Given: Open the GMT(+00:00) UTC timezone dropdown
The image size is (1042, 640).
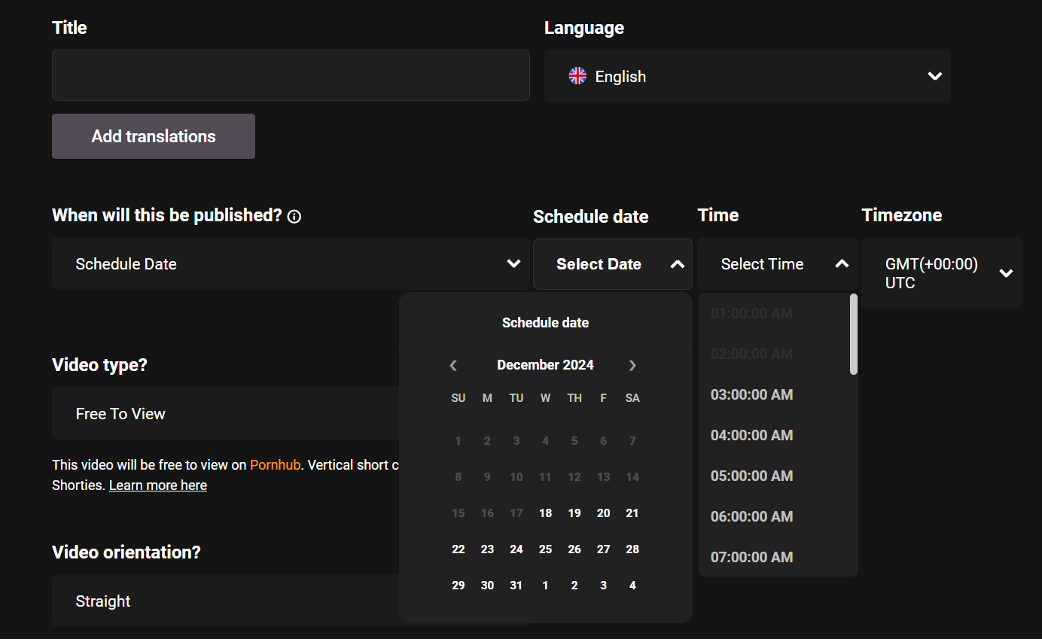Looking at the screenshot, I should [x=941, y=273].
